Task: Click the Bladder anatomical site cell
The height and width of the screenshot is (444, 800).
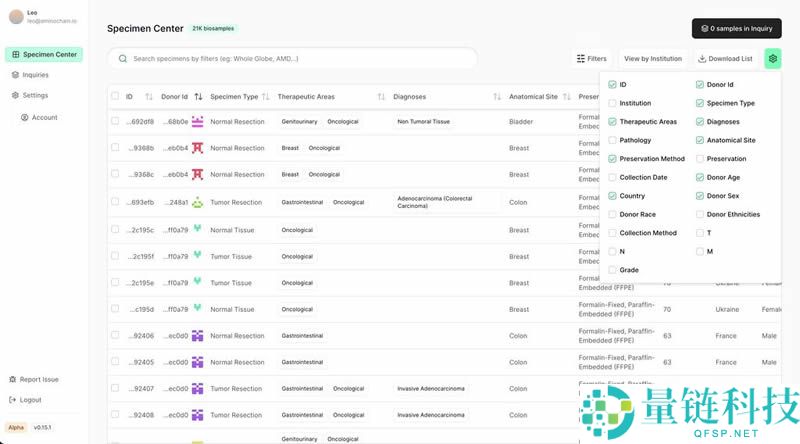Action: point(521,121)
